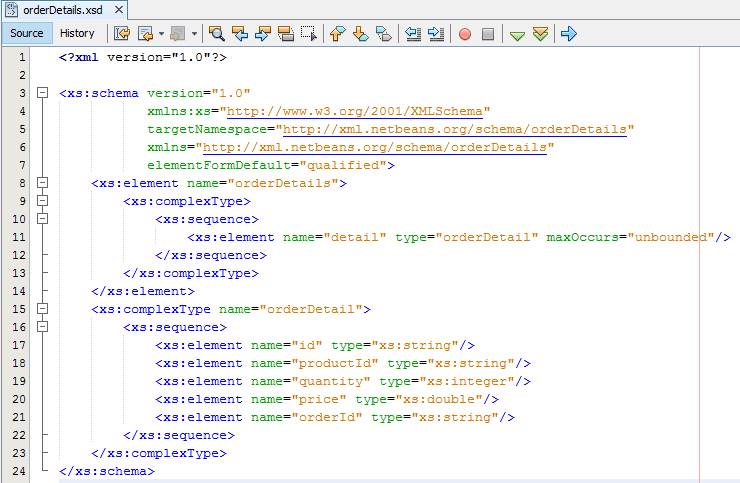Shift the line right
Image resolution: width=740 pixels, height=483 pixels.
(436, 34)
